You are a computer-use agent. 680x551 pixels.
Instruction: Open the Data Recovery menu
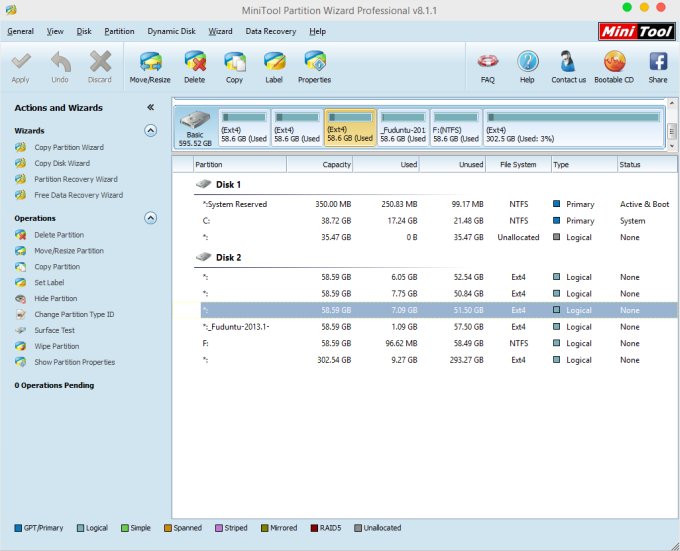271,31
